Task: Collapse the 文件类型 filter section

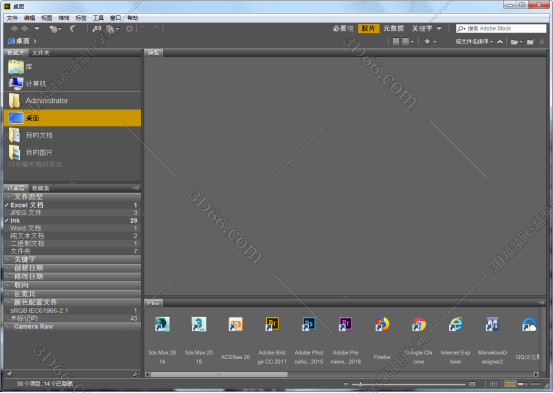Action: (72, 197)
